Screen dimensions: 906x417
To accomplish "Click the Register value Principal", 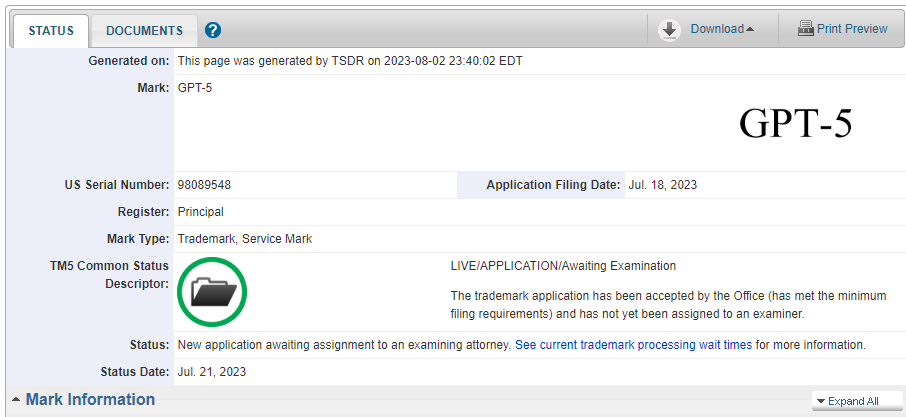I will point(200,212).
